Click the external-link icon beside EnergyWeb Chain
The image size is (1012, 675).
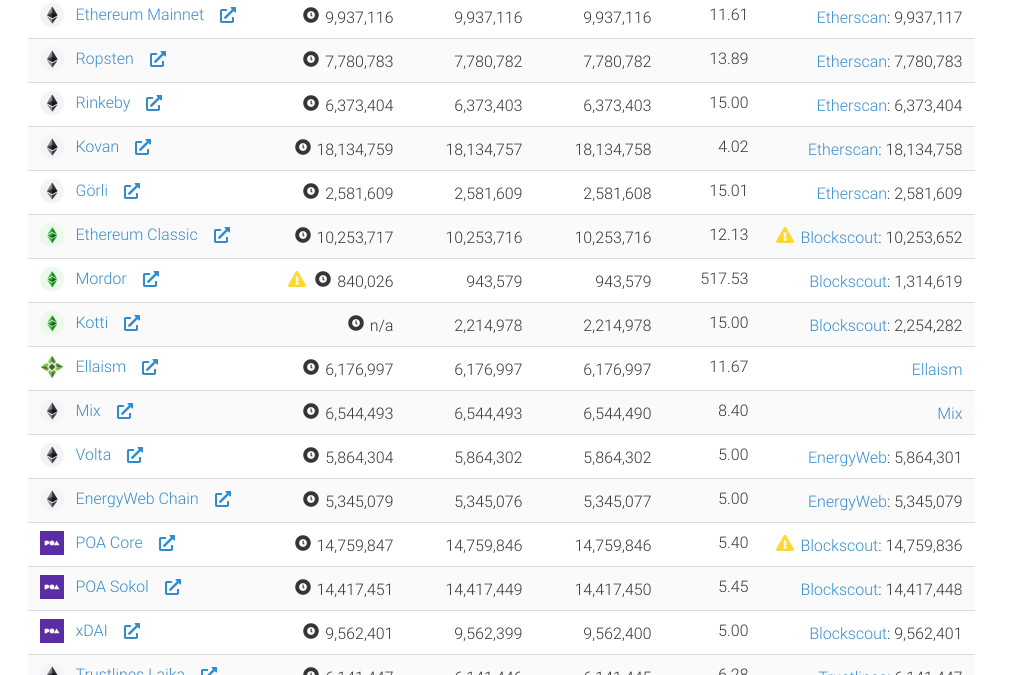pos(222,499)
